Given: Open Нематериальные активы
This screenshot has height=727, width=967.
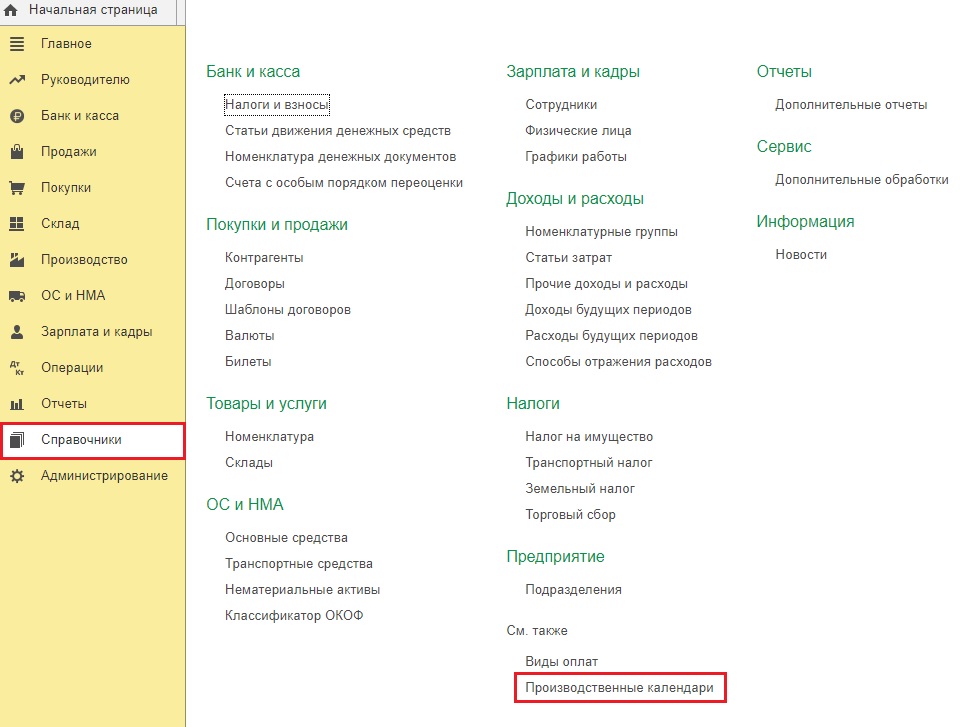Looking at the screenshot, I should coord(302,589).
